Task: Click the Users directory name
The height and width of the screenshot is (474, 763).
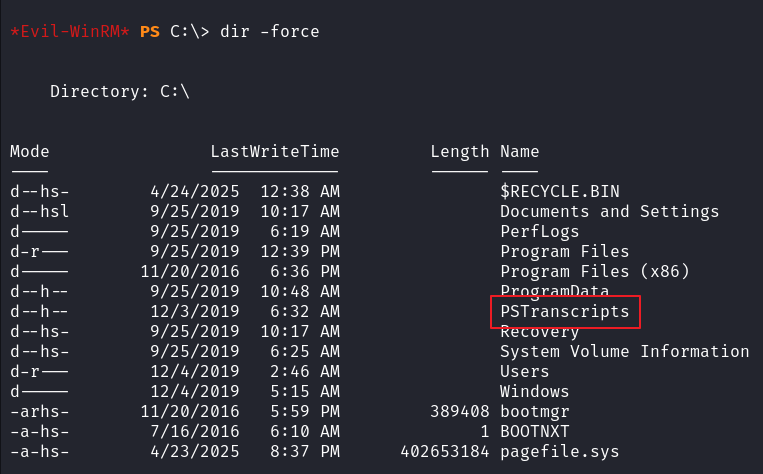Action: pyautogui.click(x=525, y=372)
